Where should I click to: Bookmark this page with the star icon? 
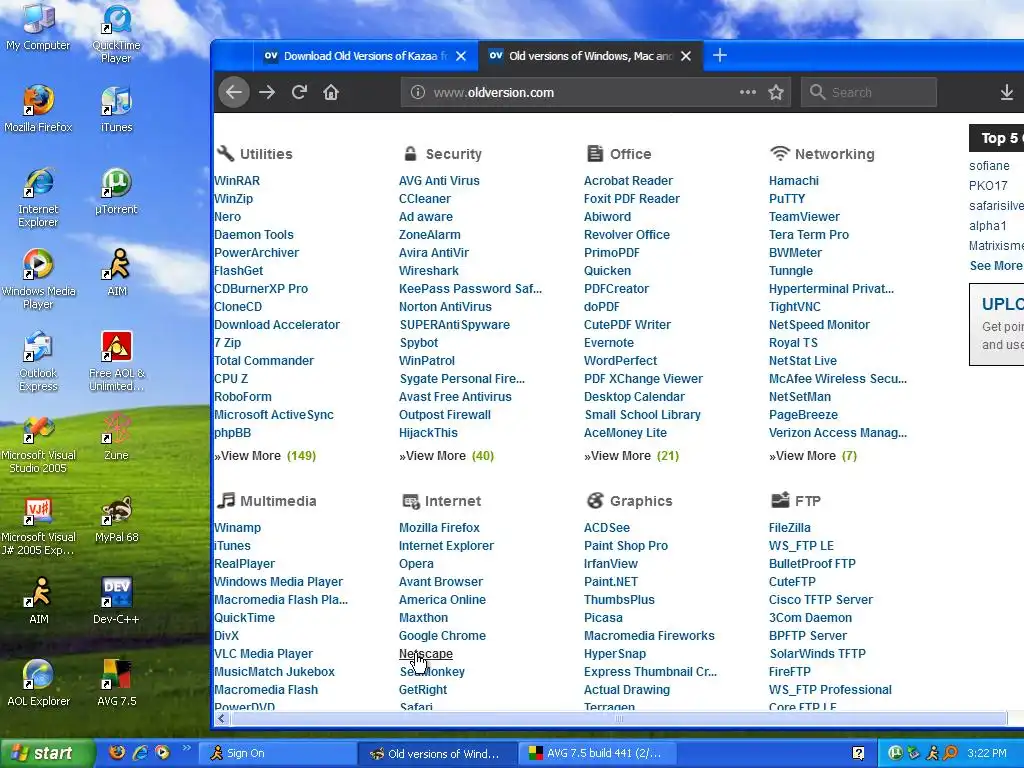pyautogui.click(x=776, y=92)
